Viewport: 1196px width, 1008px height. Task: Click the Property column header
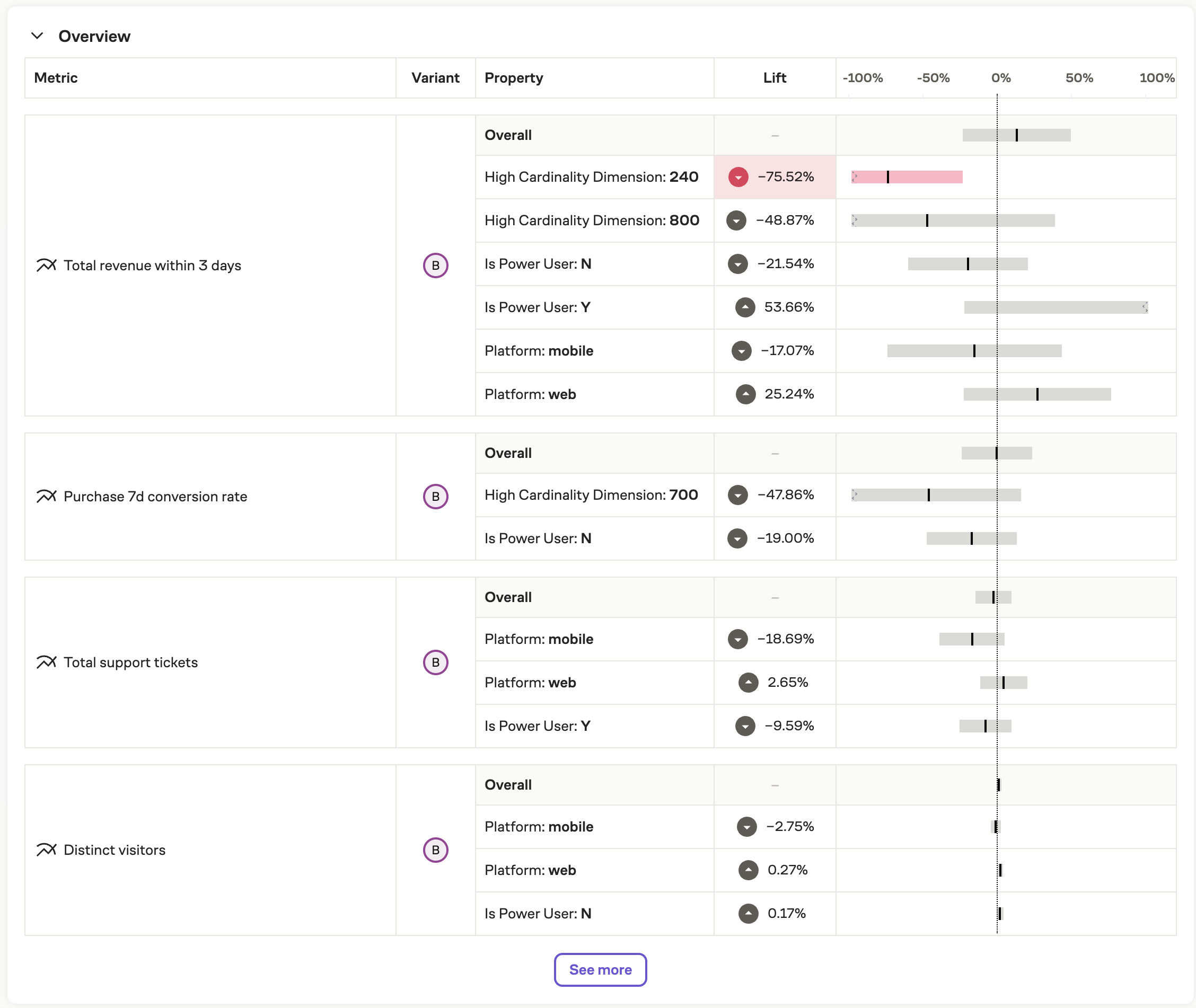513,78
